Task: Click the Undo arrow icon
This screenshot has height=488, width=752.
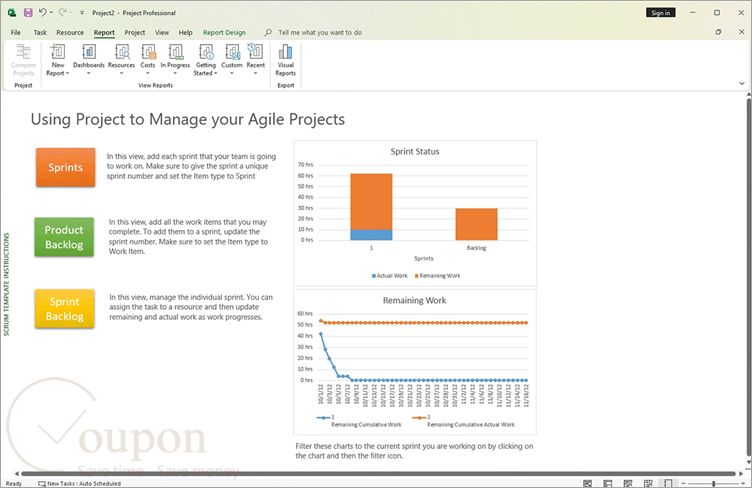Action: coord(43,12)
